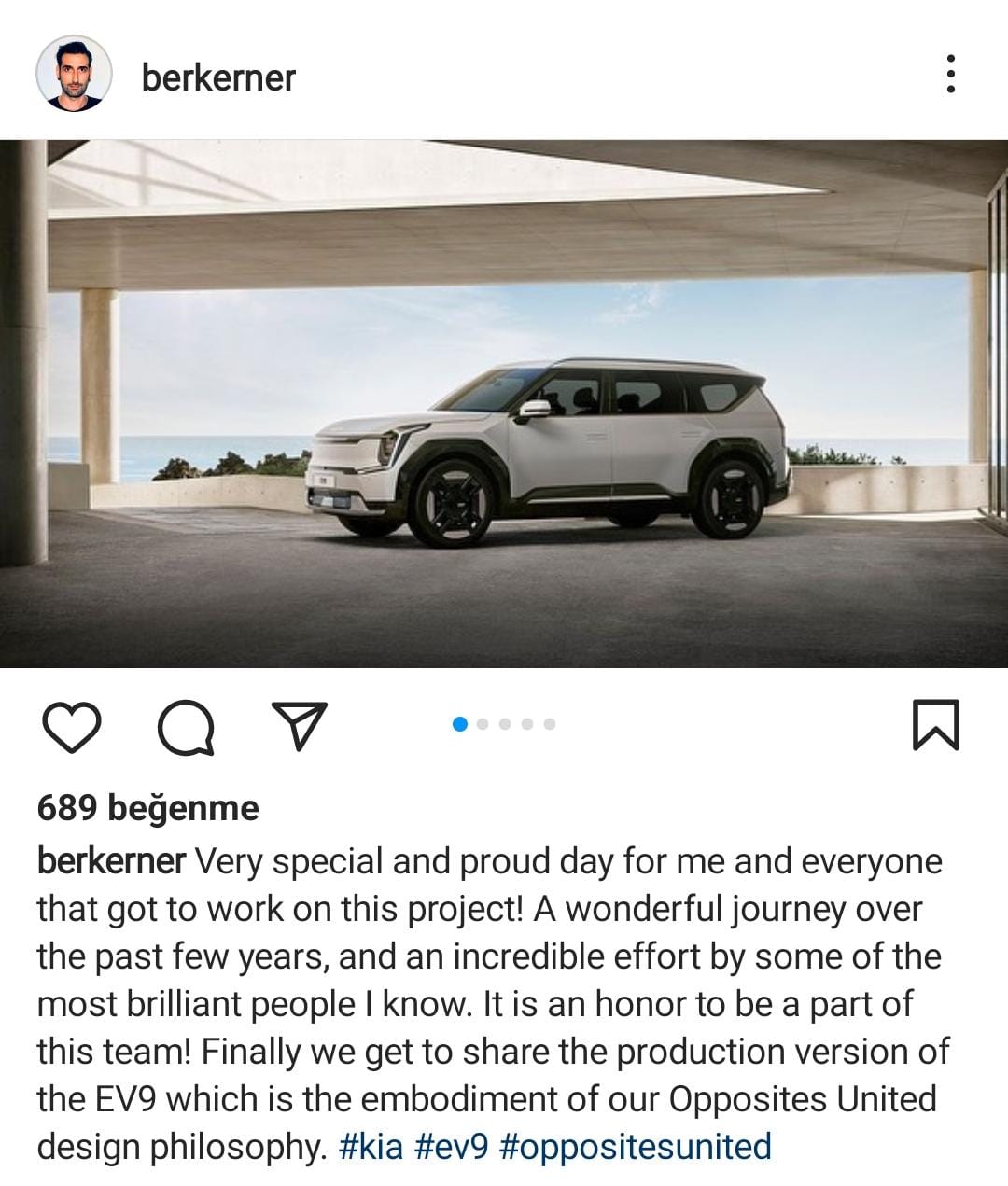Save the post with the bookmark icon
The image size is (1008, 1186).
[935, 725]
